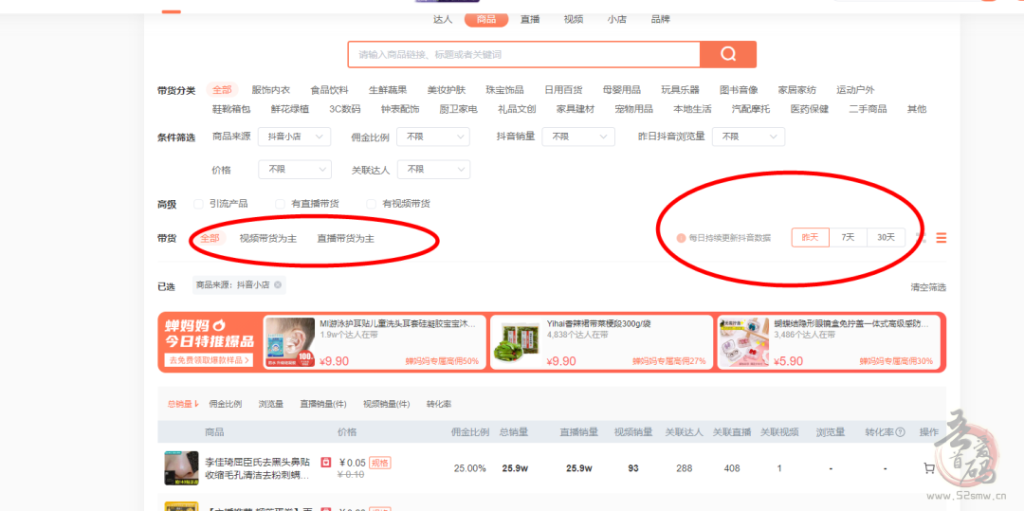Click the product search input field
This screenshot has height=511, width=1024.
(524, 54)
